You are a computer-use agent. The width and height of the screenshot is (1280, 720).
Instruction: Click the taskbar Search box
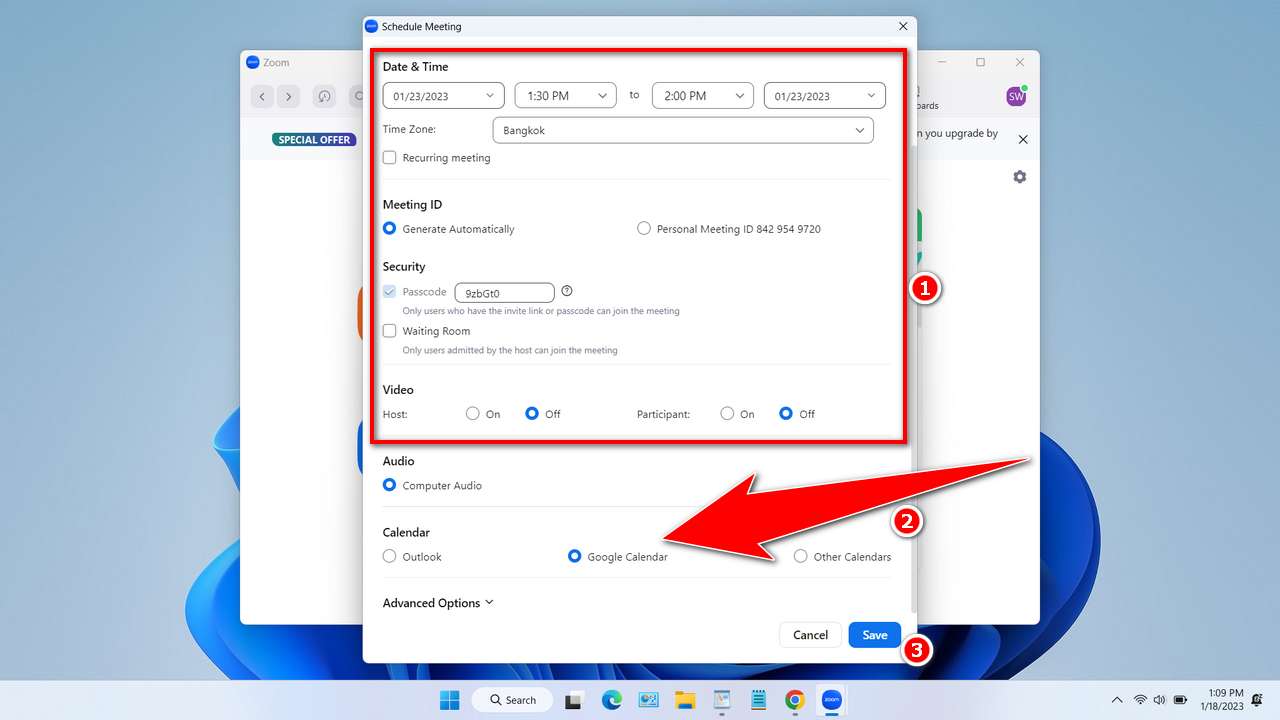(510, 700)
